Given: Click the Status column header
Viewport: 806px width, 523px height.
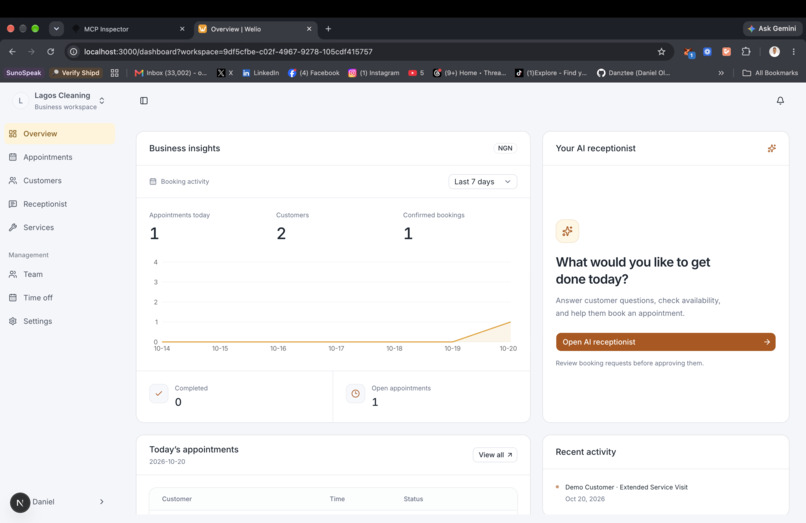Looking at the screenshot, I should tap(413, 499).
